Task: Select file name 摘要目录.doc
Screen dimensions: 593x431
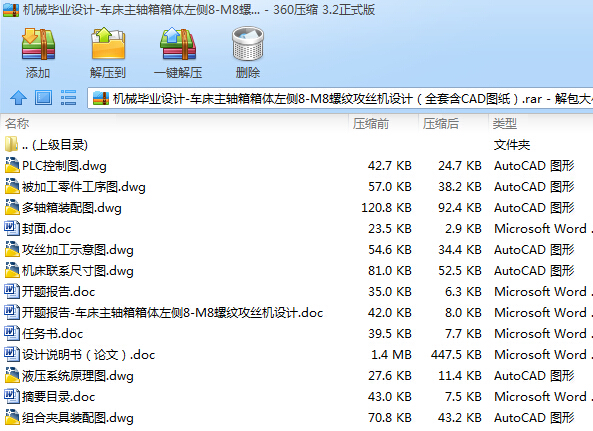Action: (x=58, y=397)
